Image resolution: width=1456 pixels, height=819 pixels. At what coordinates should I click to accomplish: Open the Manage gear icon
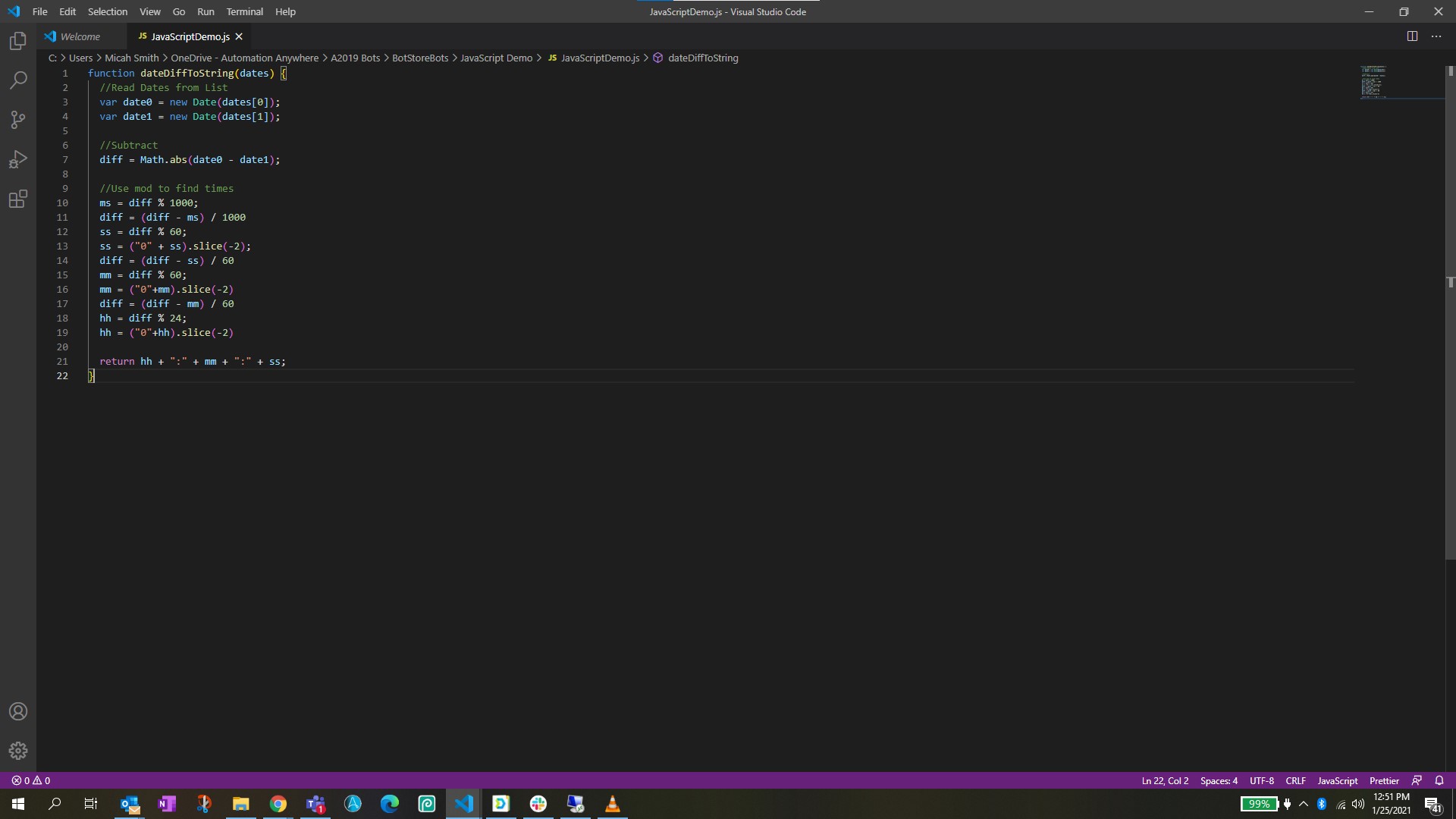point(18,751)
